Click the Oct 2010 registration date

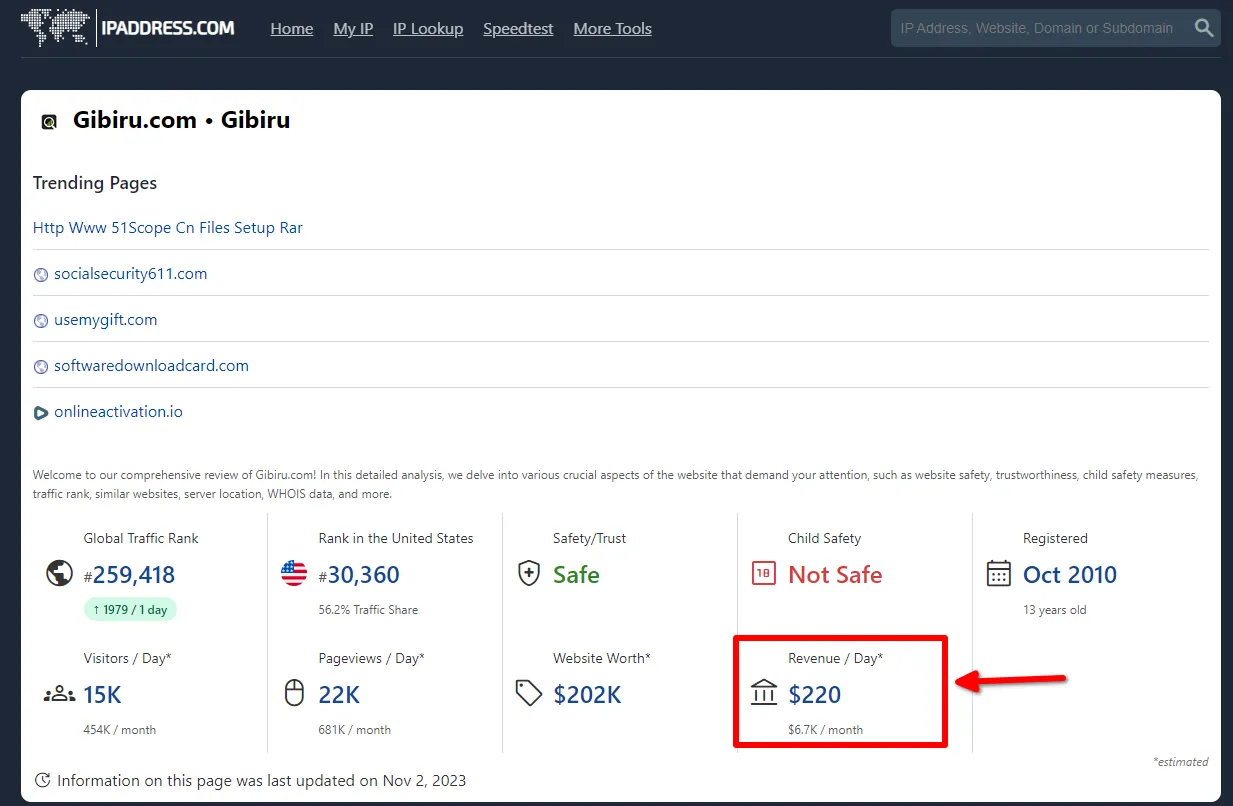click(x=1070, y=575)
